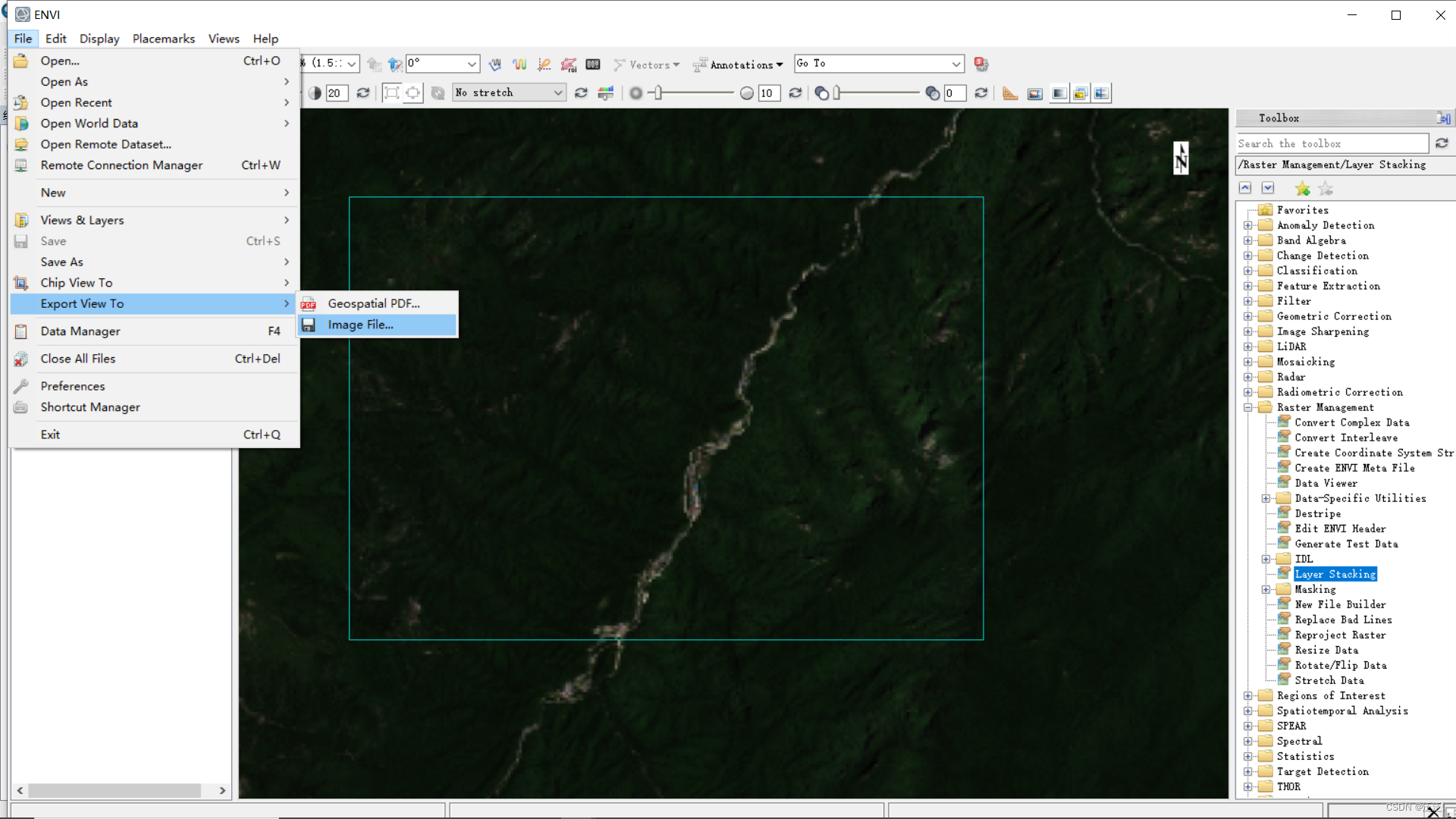Click the mensuration ruler tool icon
Image resolution: width=1456 pixels, height=819 pixels.
1009,93
